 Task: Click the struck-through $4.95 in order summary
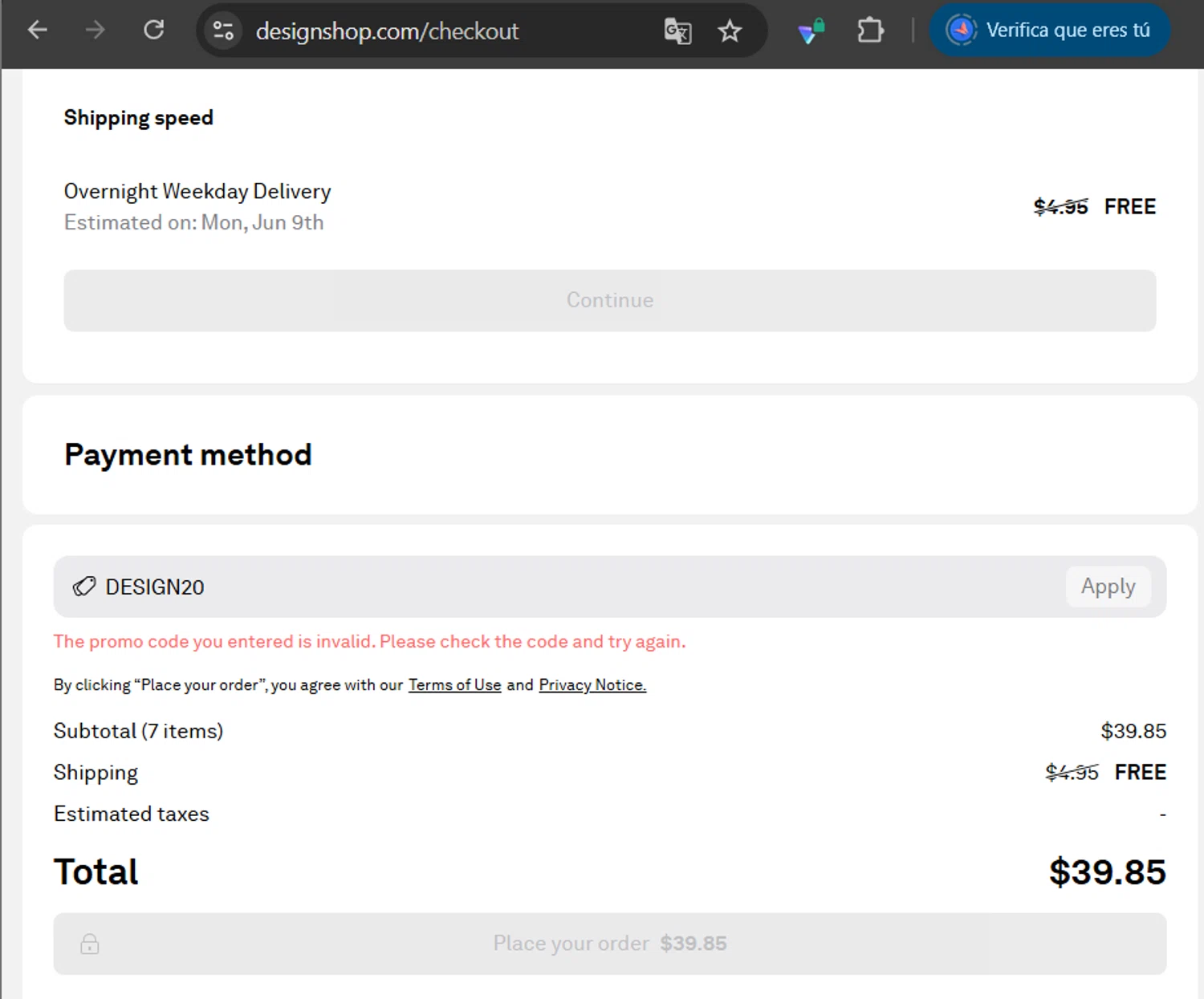click(x=1072, y=772)
